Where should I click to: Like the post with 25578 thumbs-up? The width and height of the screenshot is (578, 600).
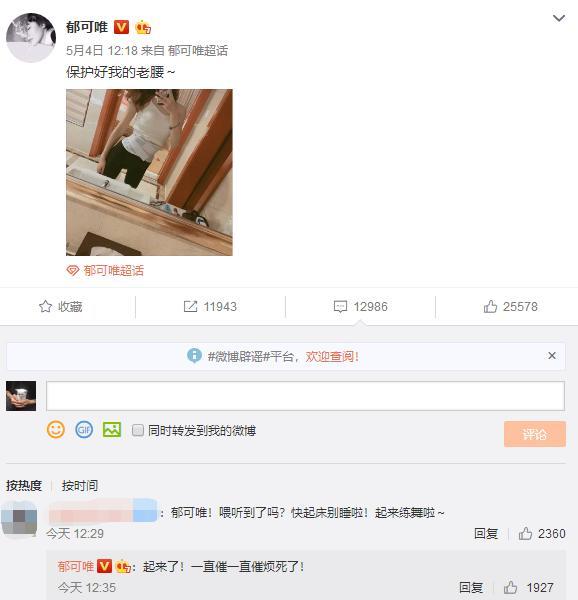(x=490, y=306)
